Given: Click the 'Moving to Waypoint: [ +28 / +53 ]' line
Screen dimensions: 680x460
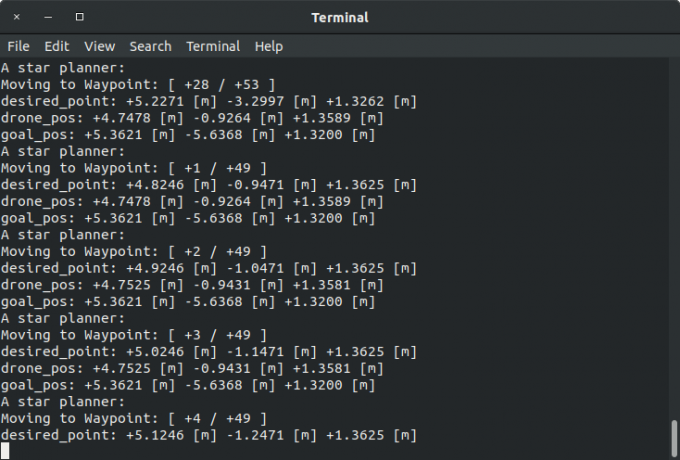Looking at the screenshot, I should pos(138,85).
